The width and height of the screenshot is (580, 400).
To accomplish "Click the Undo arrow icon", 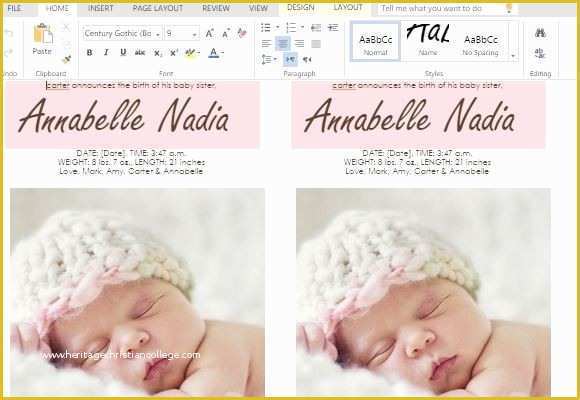I will click(9, 34).
